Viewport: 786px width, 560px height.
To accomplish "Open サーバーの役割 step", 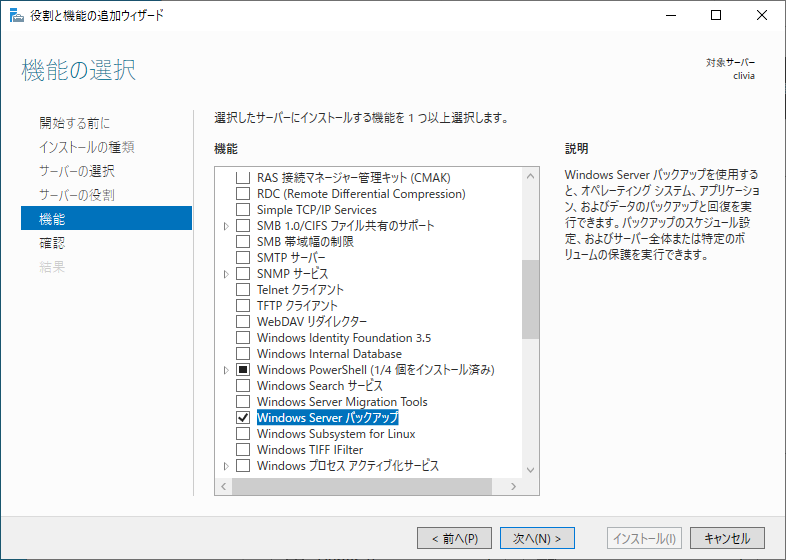I will (x=77, y=195).
